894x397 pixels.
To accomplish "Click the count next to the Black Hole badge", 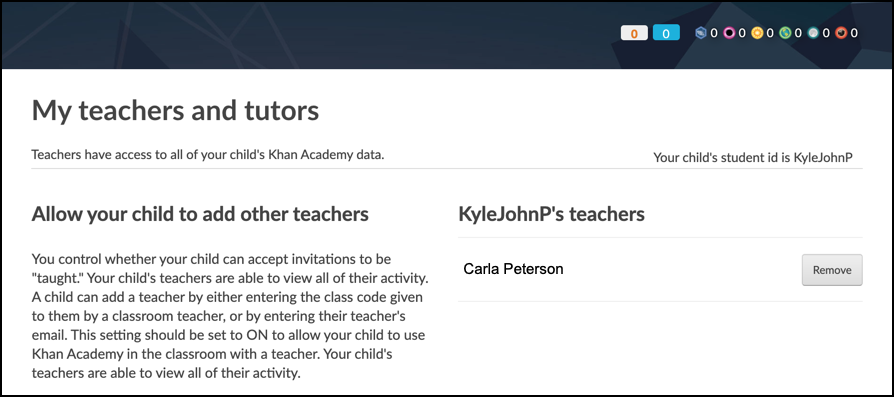I will pos(742,33).
